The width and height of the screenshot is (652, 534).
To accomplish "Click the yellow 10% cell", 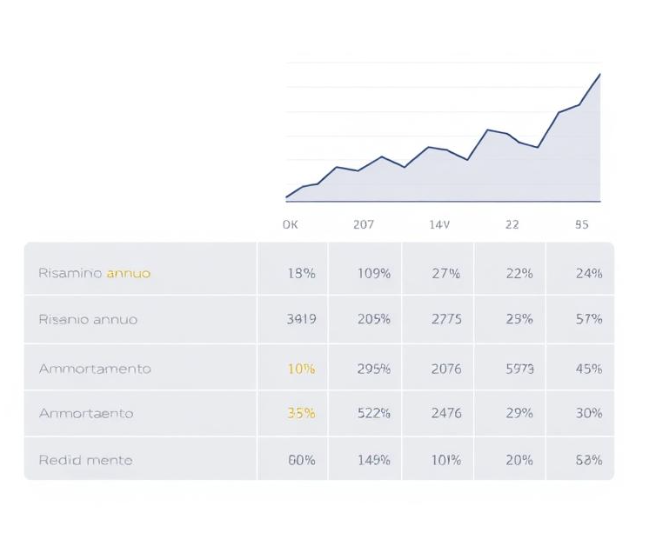I will pos(301,369).
